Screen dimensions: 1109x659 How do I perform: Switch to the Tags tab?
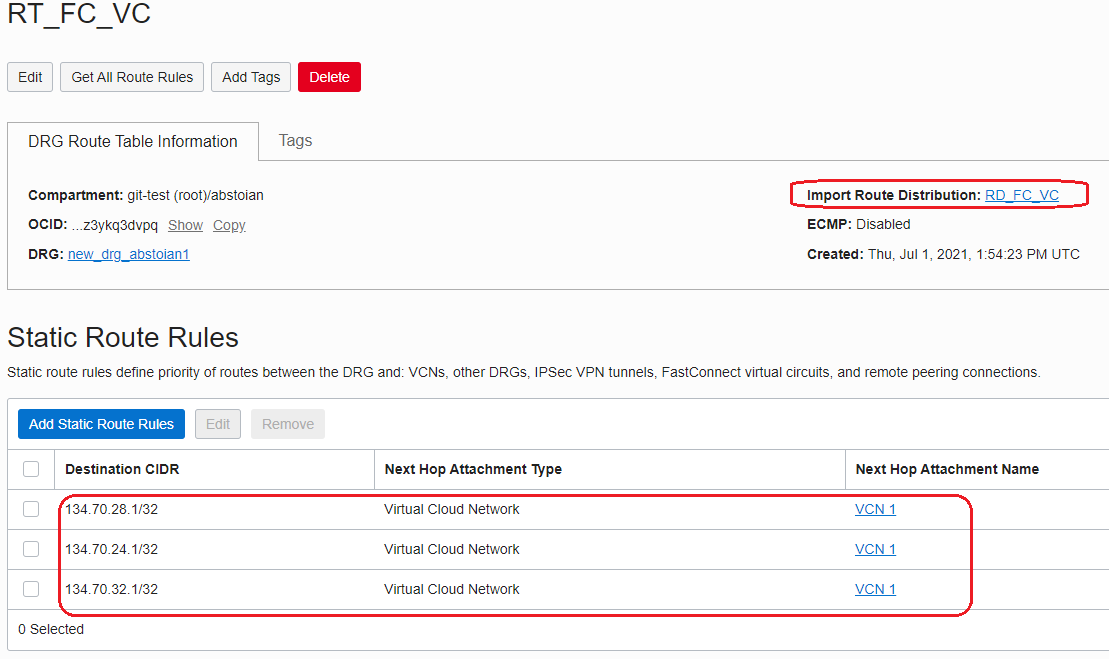coord(295,141)
